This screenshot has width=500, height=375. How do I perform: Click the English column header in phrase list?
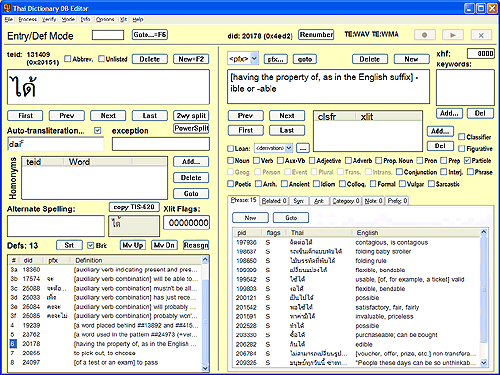[416, 232]
